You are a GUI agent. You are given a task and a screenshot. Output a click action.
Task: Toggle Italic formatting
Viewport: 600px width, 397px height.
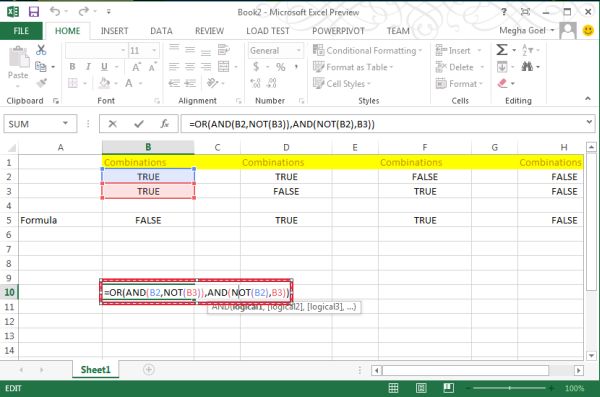tap(88, 67)
